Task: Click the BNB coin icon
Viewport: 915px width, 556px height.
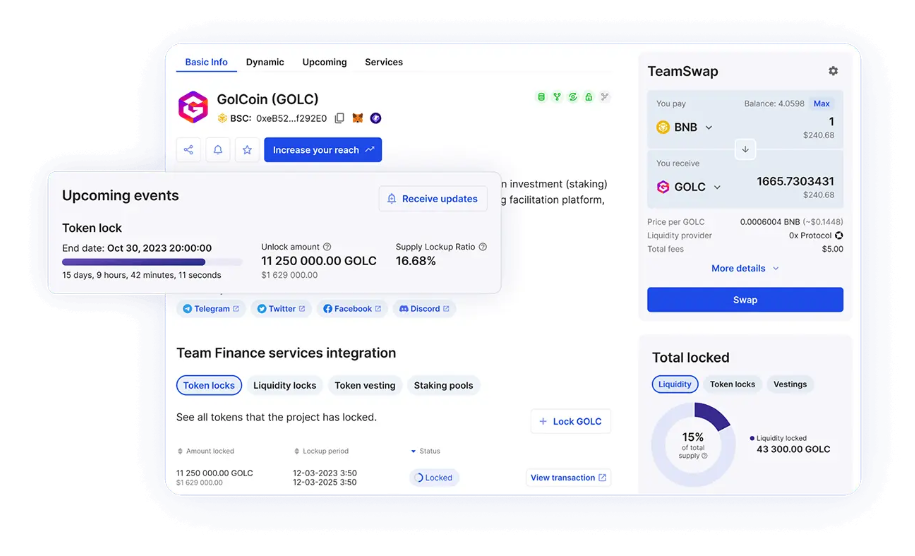Action: click(x=663, y=127)
